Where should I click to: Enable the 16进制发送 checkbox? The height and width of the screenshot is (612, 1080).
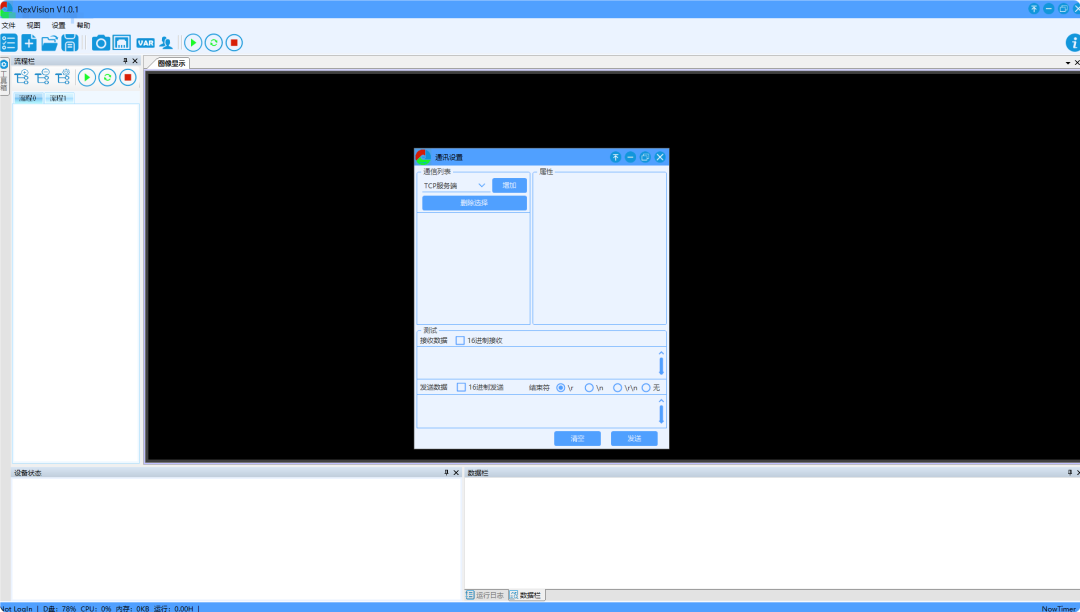(x=461, y=388)
